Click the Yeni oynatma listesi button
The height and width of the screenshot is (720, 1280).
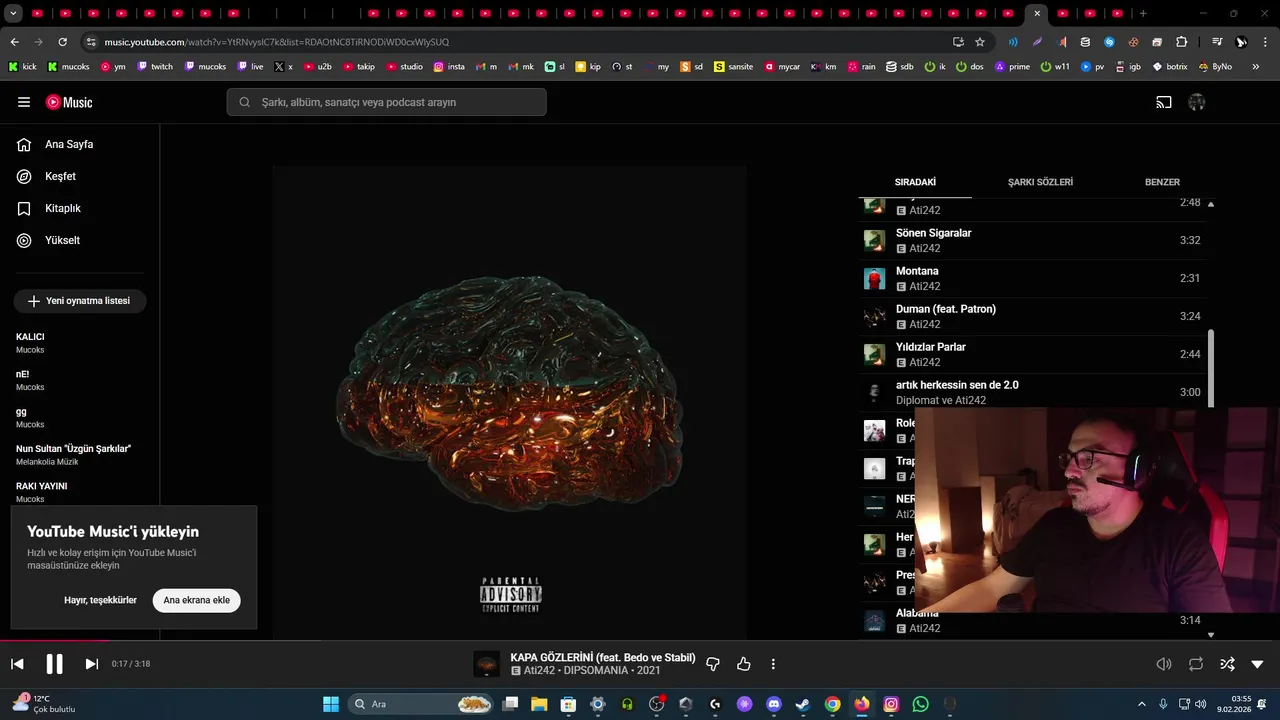tap(80, 301)
